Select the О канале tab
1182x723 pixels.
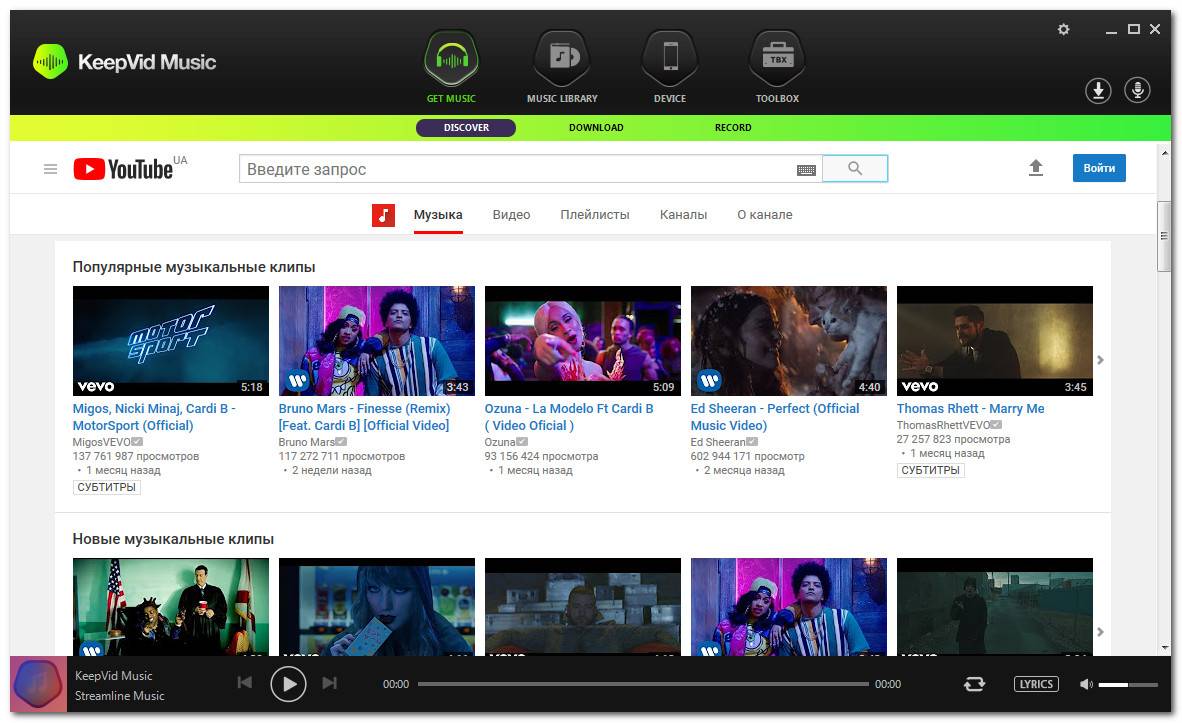pos(764,215)
